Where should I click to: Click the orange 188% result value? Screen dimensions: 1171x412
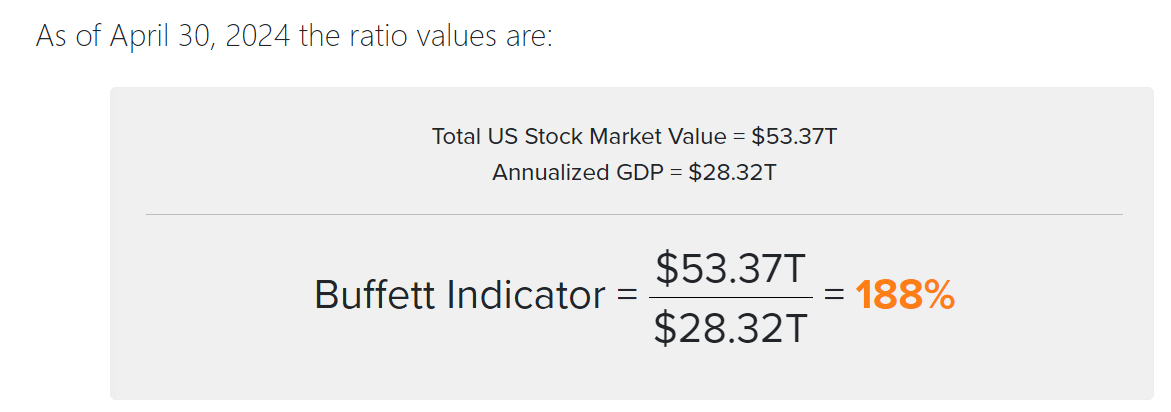[x=905, y=296]
